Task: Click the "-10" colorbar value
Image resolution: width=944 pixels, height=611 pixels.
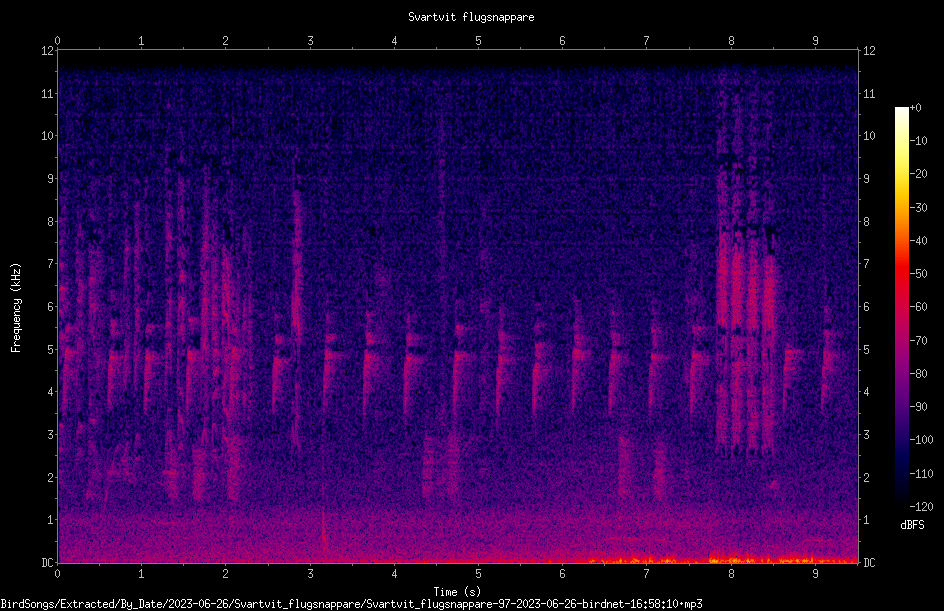Action: [x=918, y=141]
